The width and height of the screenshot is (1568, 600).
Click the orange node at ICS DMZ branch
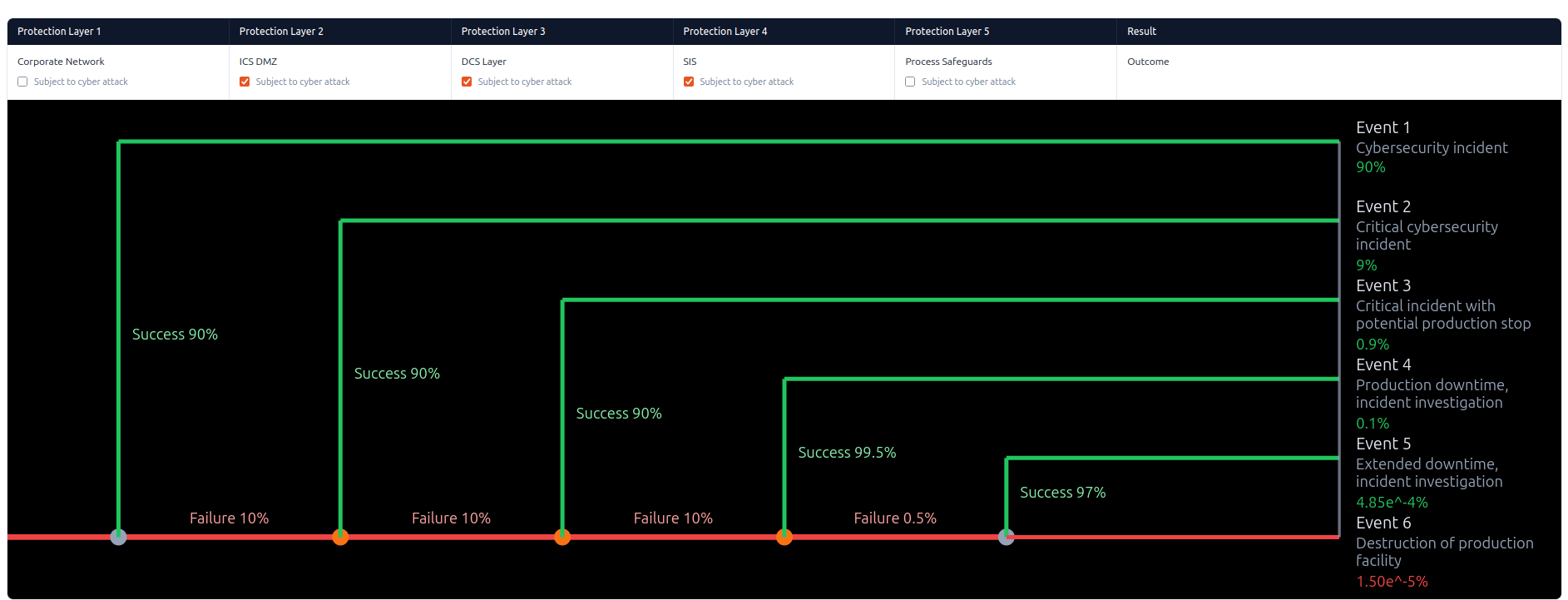click(x=340, y=537)
